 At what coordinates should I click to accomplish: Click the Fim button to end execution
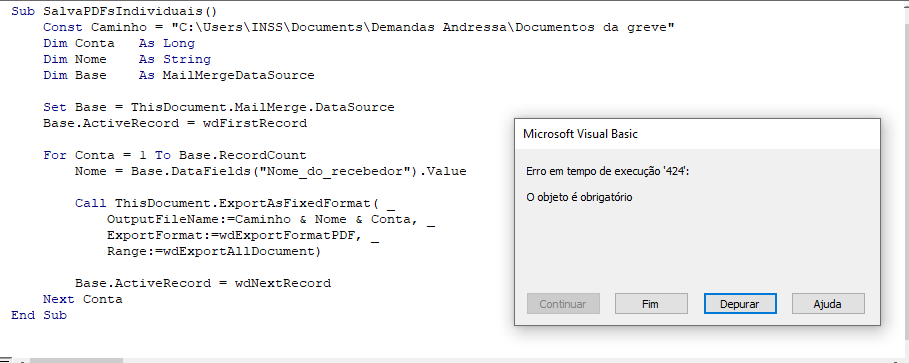click(x=651, y=303)
